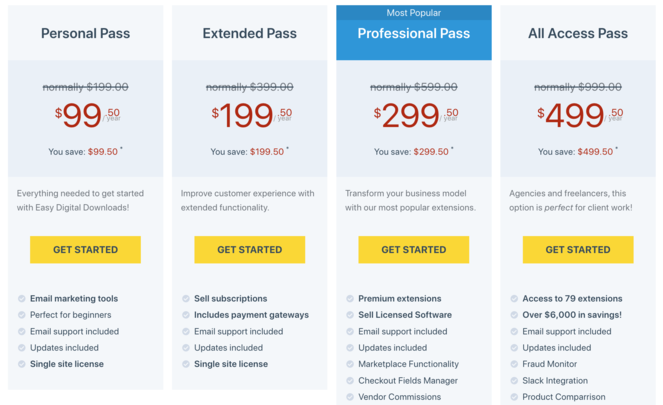Click checkmark icon beside Premium extensions
663x405 pixels.
350,298
